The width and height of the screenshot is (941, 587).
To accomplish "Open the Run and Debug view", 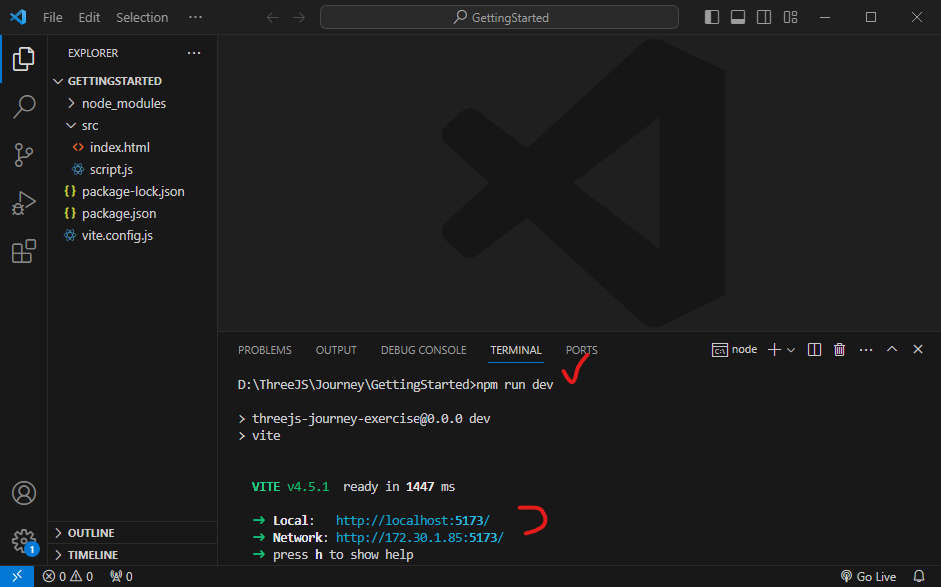I will click(23, 203).
